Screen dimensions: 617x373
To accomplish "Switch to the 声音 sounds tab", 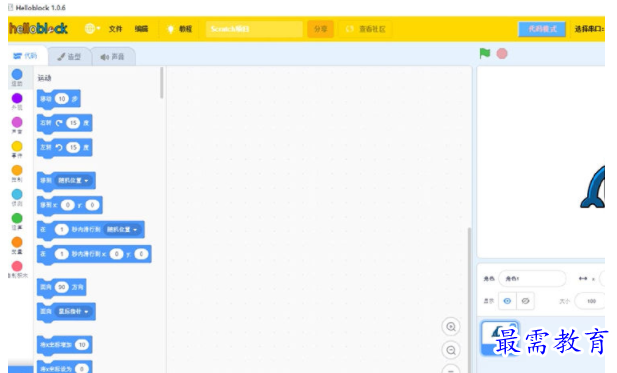I will 113,57.
